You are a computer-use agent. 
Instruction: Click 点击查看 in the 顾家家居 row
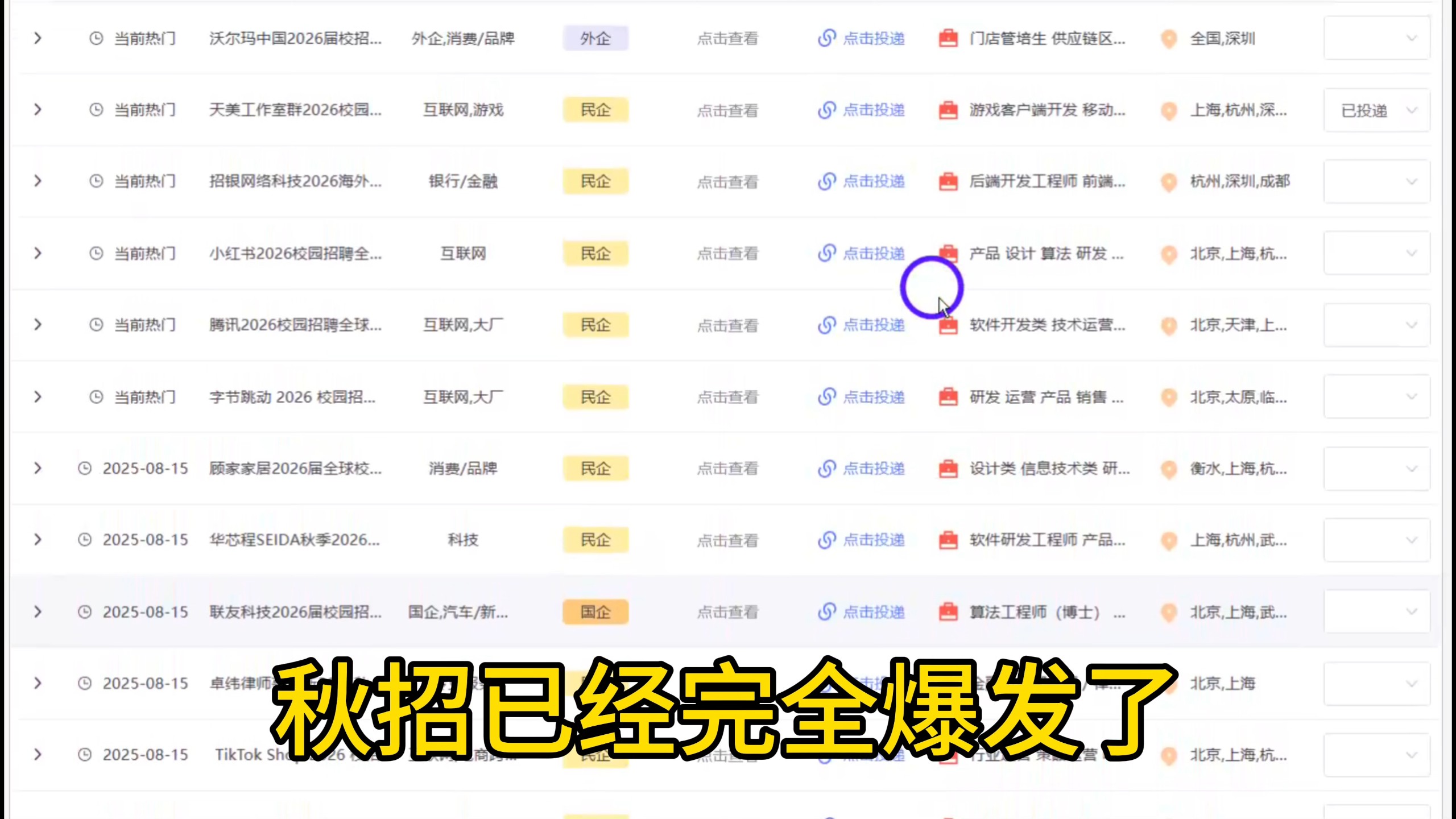click(728, 469)
